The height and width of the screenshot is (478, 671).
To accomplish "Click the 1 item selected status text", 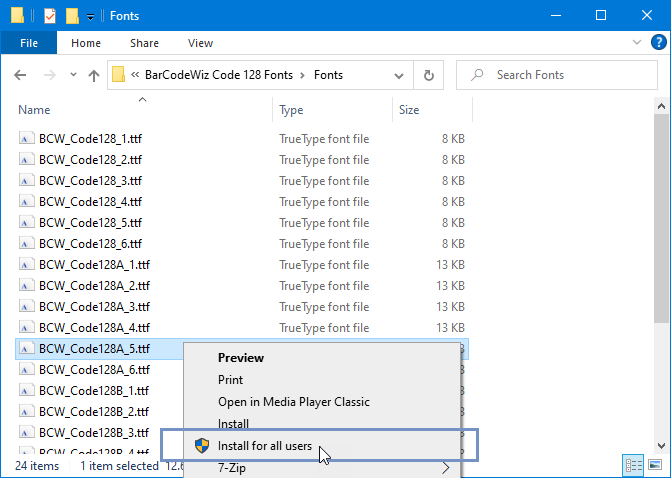I will 119,466.
